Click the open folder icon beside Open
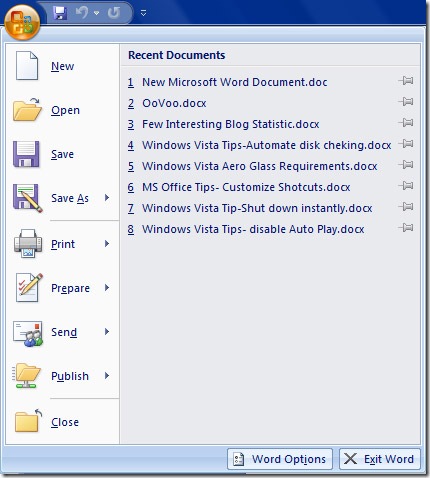The height and width of the screenshot is (478, 430). tap(27, 110)
